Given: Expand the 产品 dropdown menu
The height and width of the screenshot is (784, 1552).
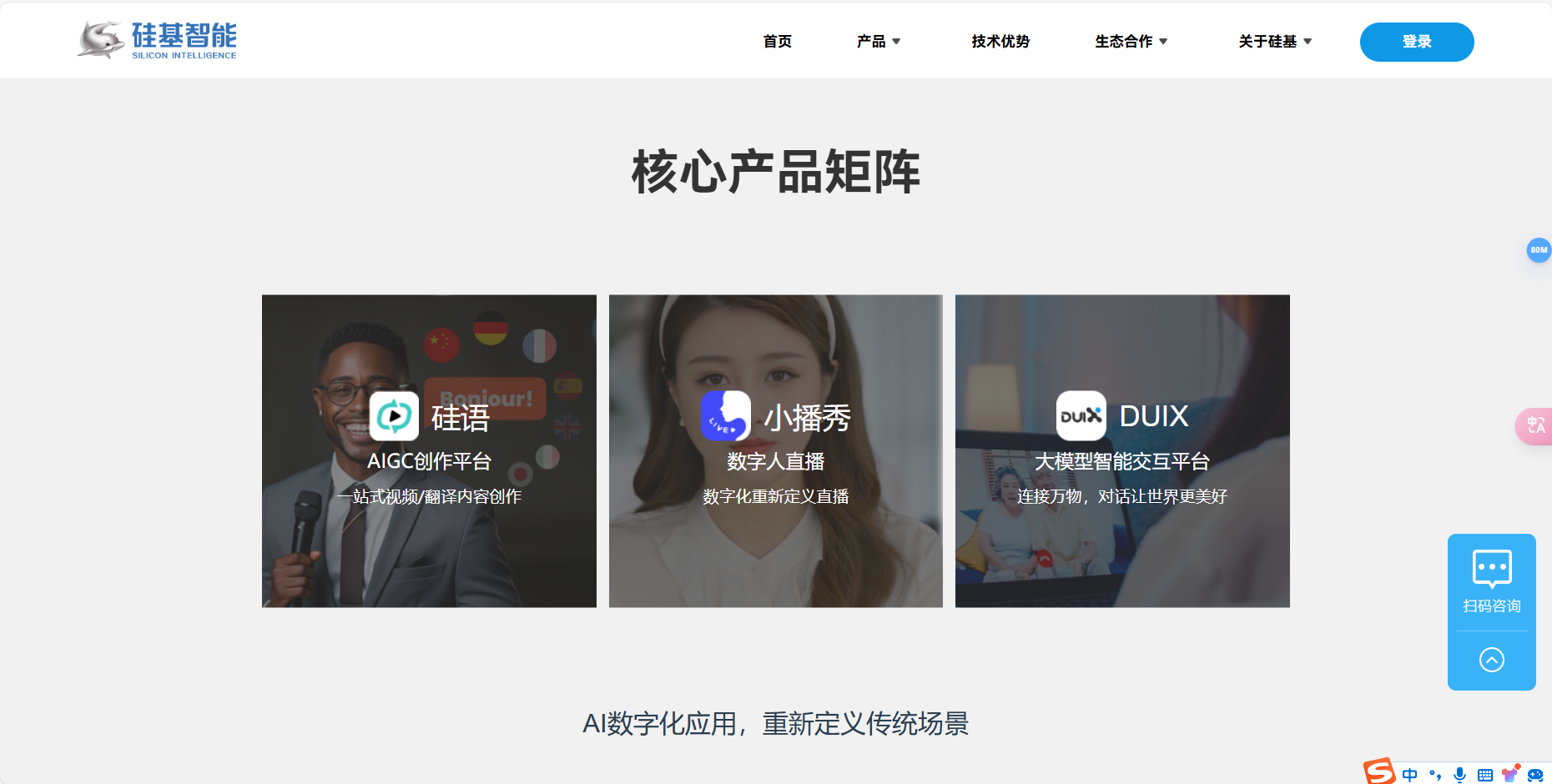Looking at the screenshot, I should pos(878,41).
